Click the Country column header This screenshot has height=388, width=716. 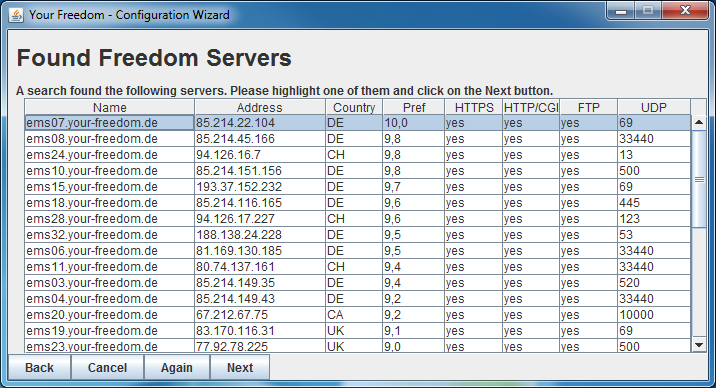coord(354,107)
